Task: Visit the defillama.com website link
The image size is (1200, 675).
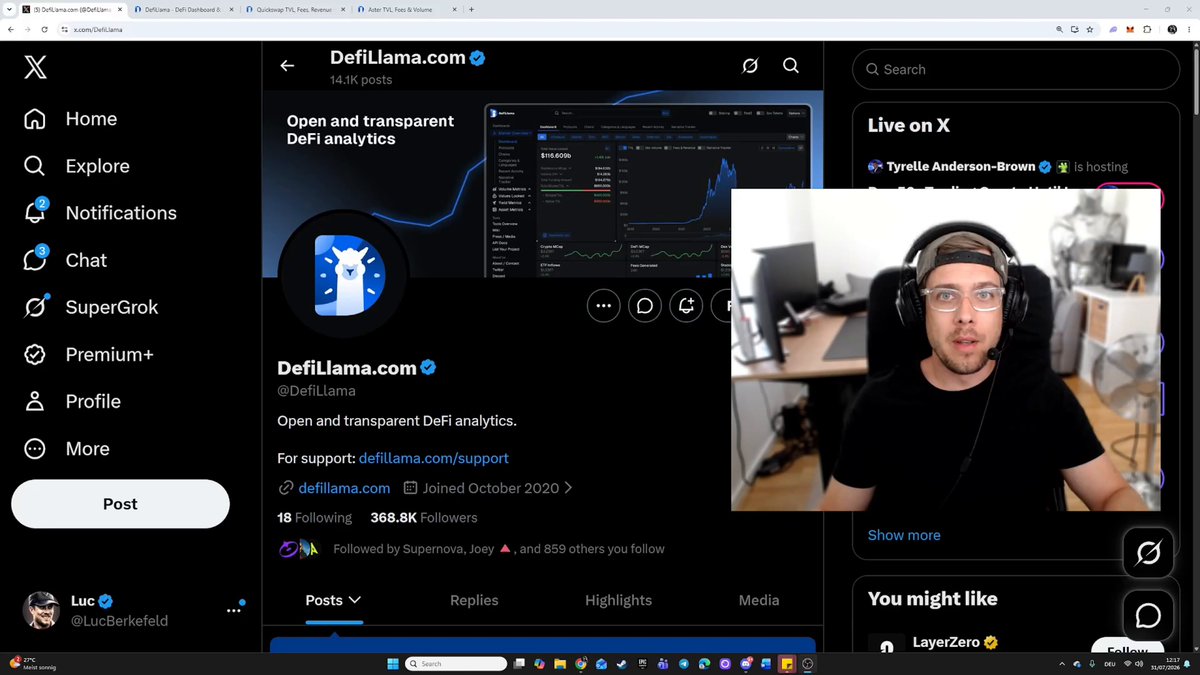Action: click(x=344, y=488)
